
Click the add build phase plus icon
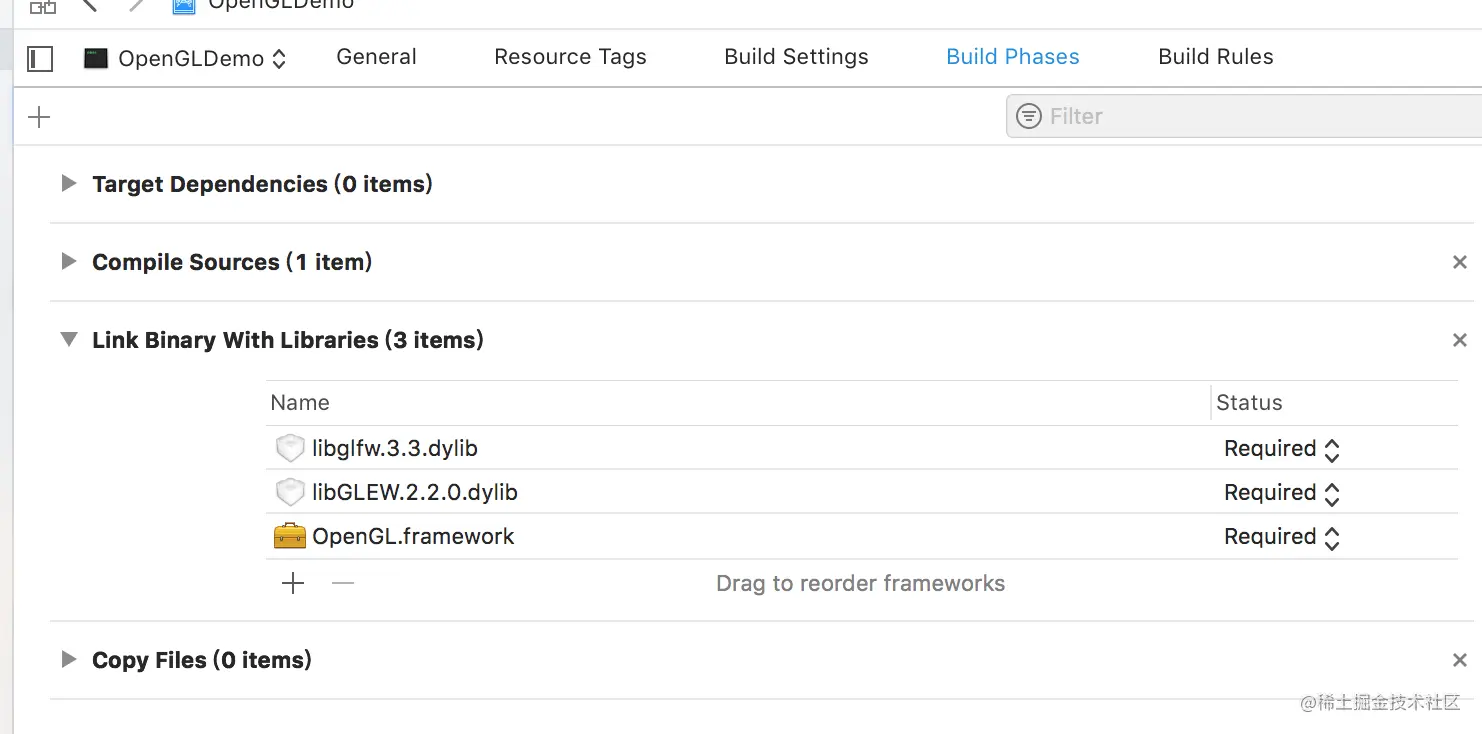point(39,117)
